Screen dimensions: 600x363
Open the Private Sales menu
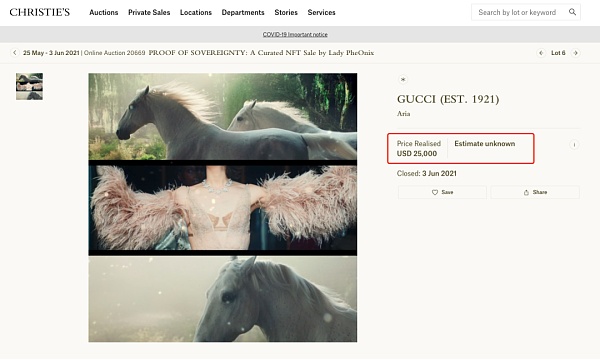(x=149, y=12)
